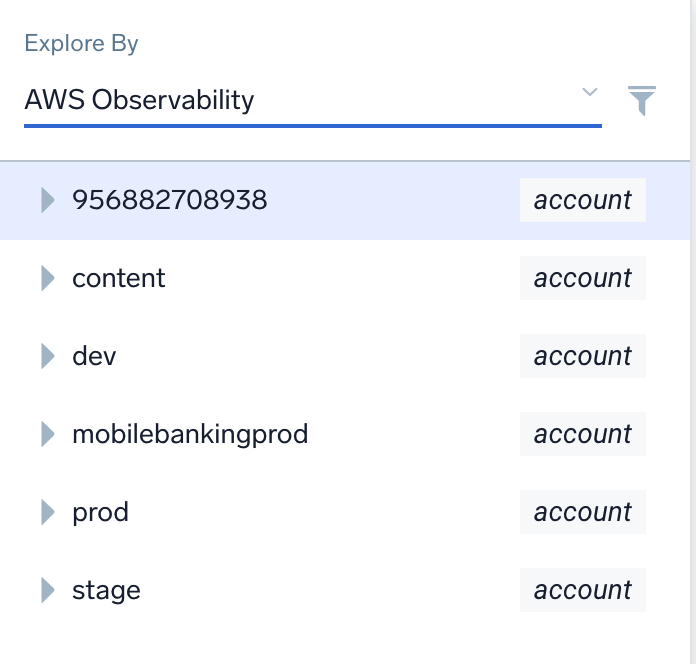
Task: Click the account tag beside mobilebankingprod
Action: tap(582, 434)
